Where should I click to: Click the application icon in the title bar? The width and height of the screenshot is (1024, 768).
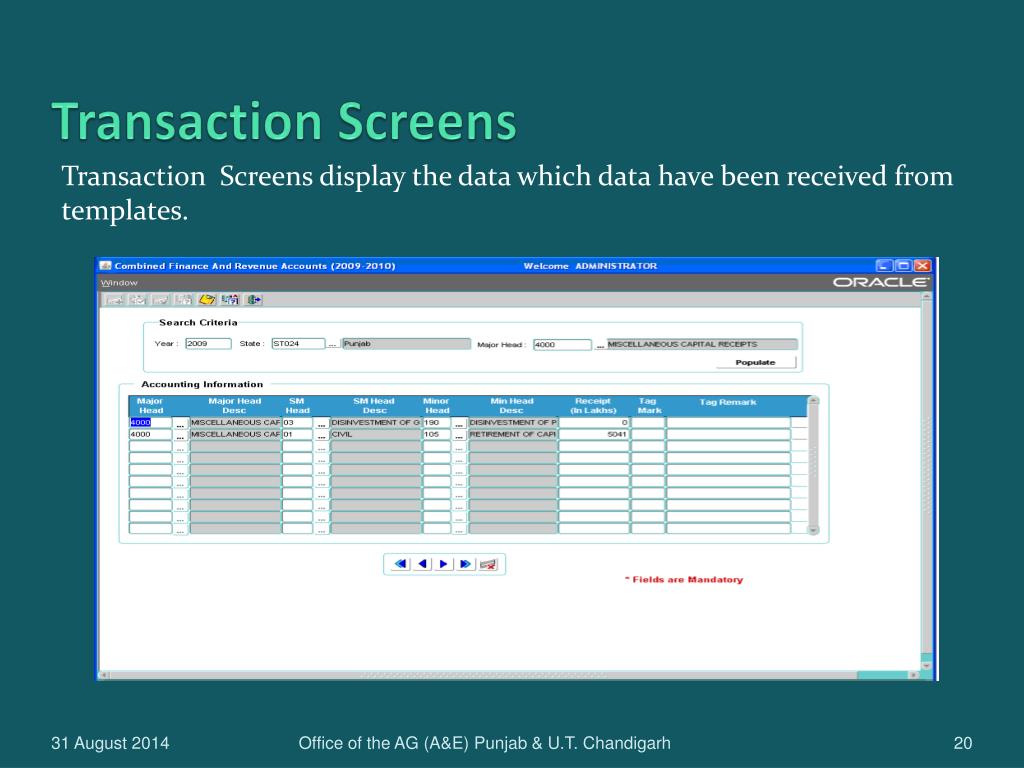click(105, 265)
